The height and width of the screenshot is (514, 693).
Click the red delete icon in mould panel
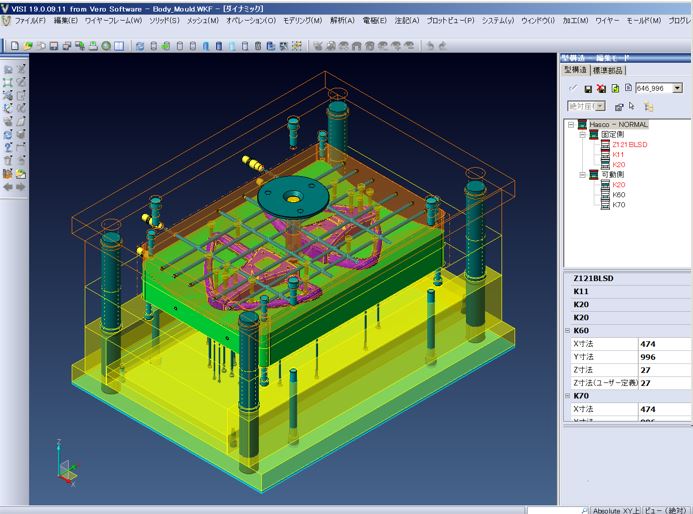600,88
